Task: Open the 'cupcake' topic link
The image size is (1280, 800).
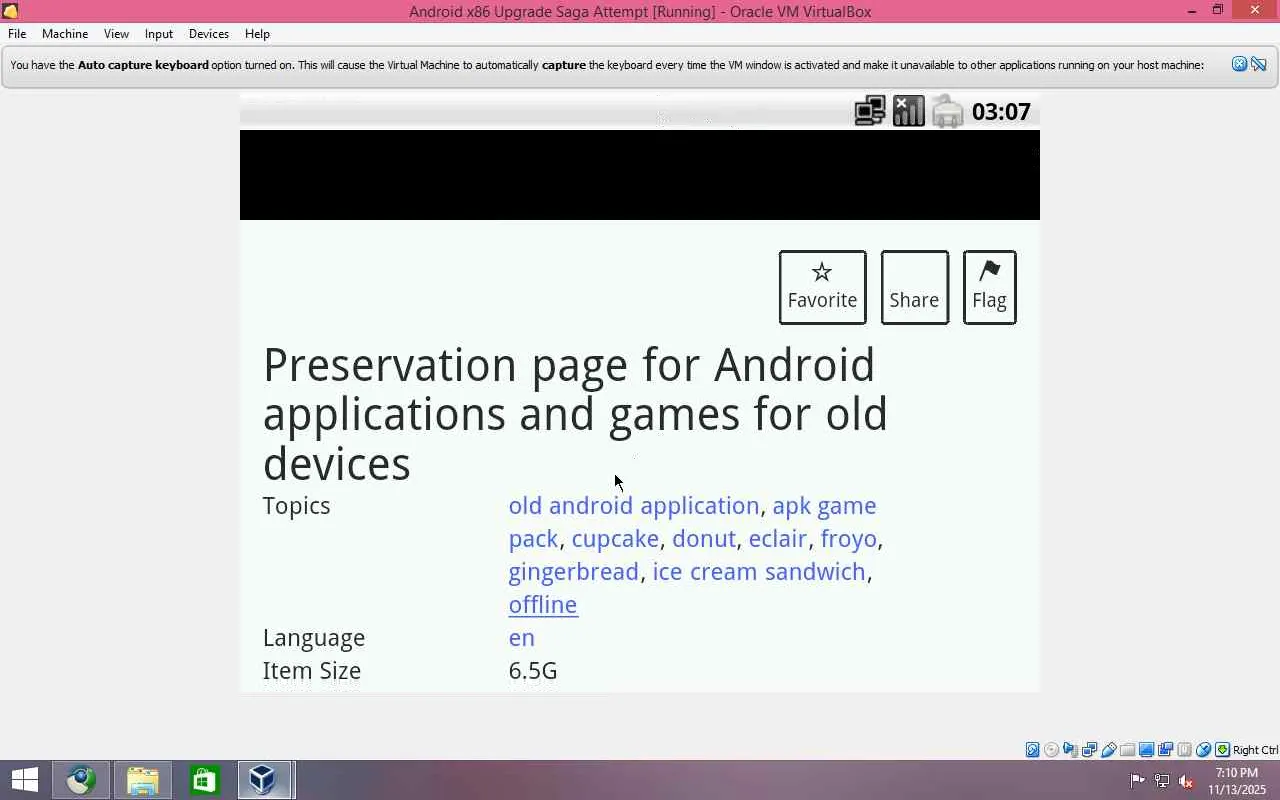Action: 615,539
